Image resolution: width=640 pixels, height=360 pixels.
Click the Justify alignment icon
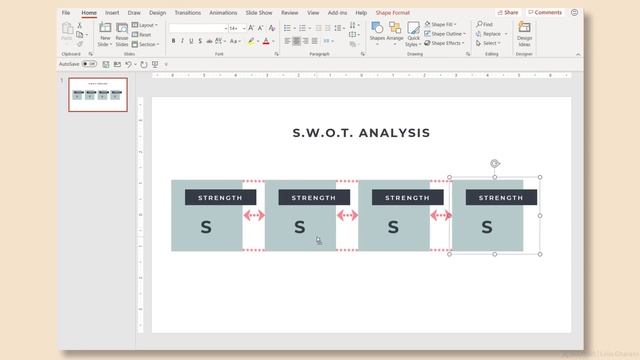click(x=315, y=41)
